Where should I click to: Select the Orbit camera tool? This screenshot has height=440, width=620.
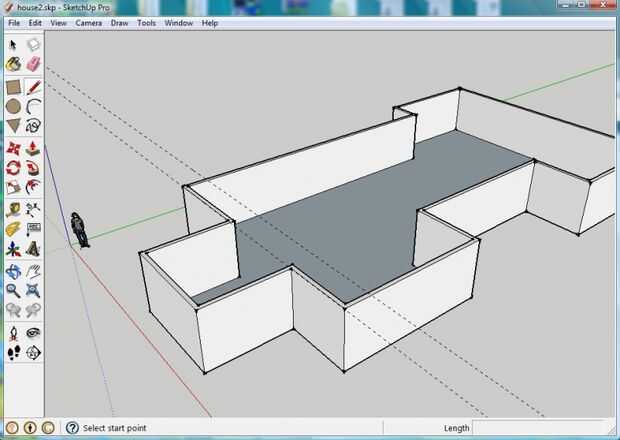pos(13,272)
